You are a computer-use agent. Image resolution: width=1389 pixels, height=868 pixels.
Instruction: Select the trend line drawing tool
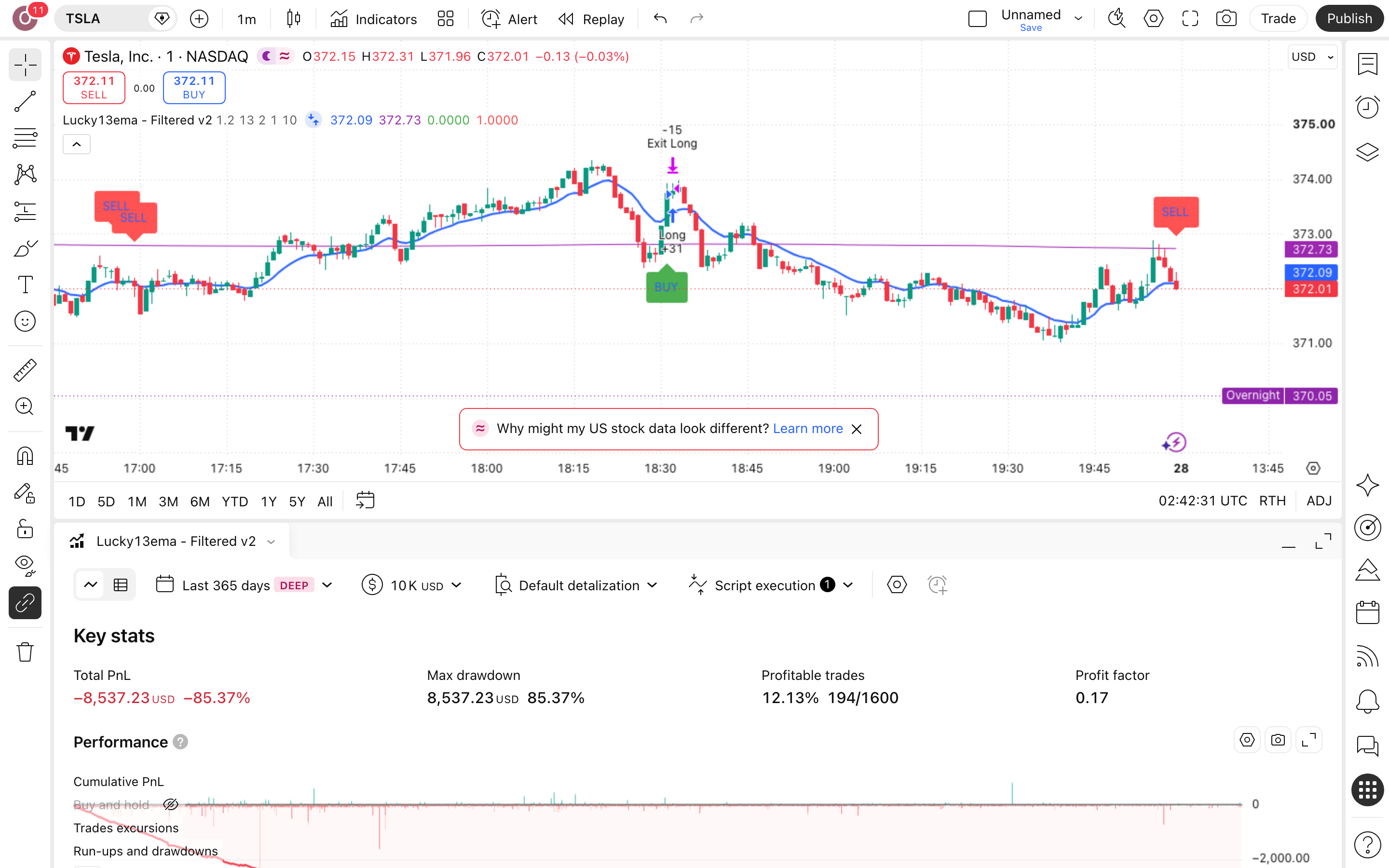(x=25, y=102)
